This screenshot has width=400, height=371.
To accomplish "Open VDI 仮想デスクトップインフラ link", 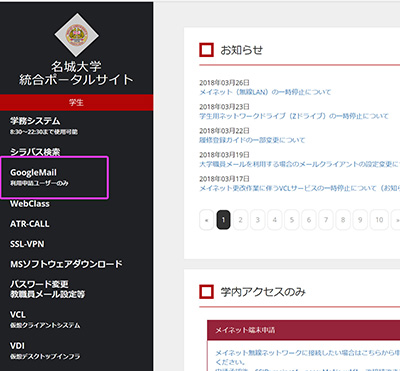I will [x=45, y=351].
